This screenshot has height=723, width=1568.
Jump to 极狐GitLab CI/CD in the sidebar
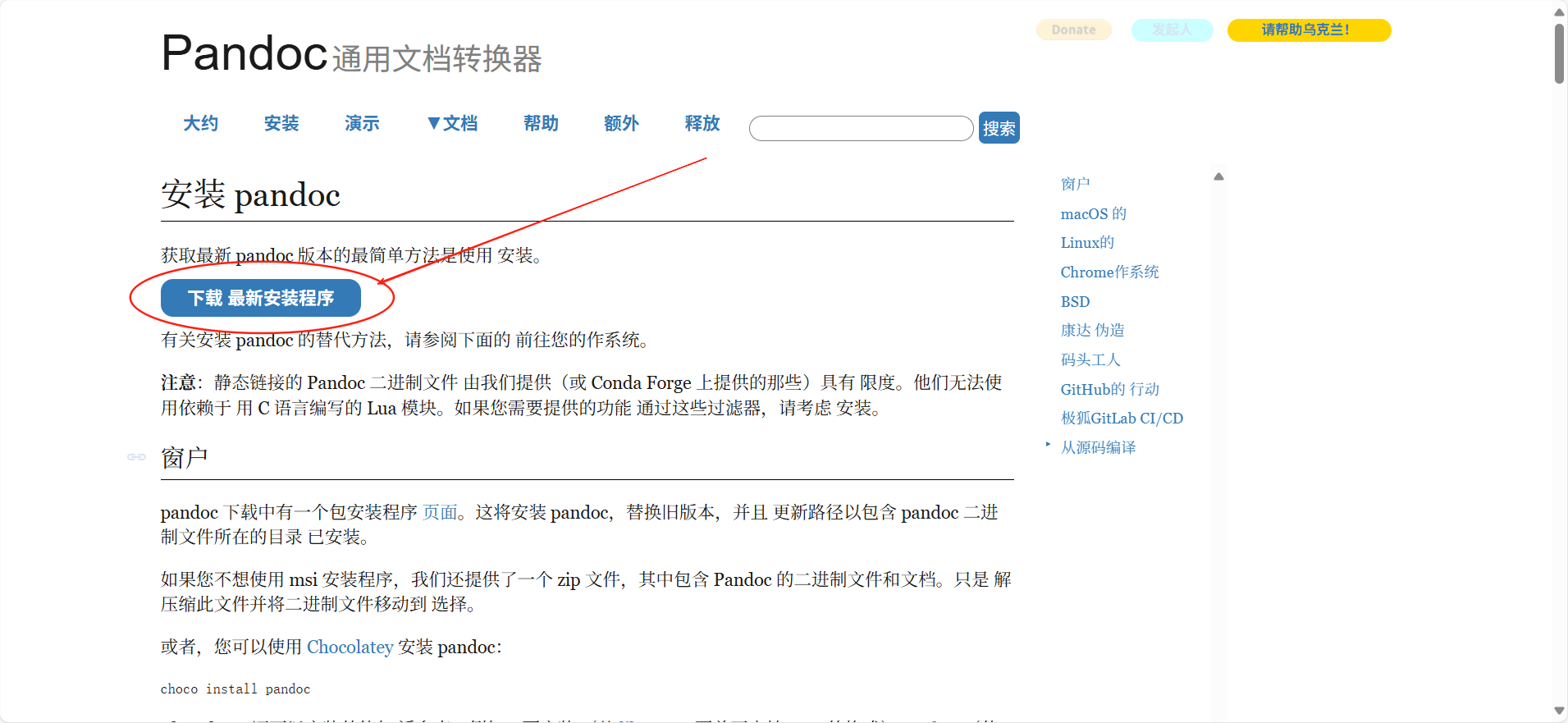point(1122,418)
